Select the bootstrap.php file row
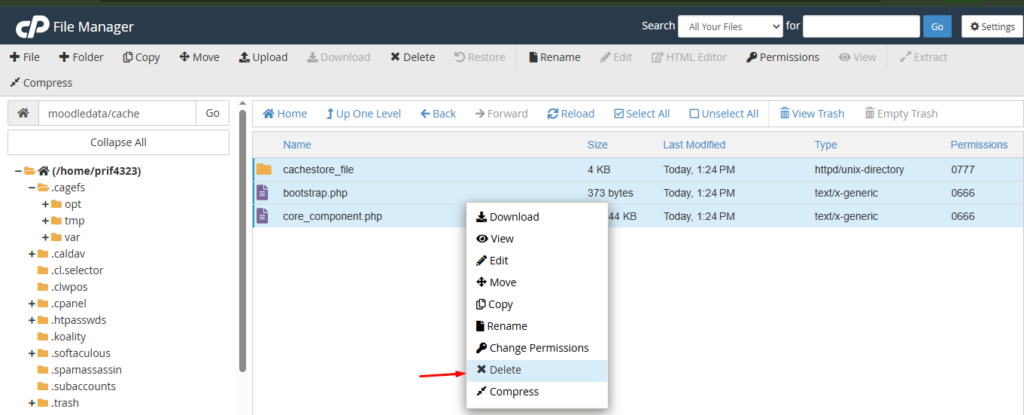This screenshot has width=1024, height=415. tap(638, 193)
